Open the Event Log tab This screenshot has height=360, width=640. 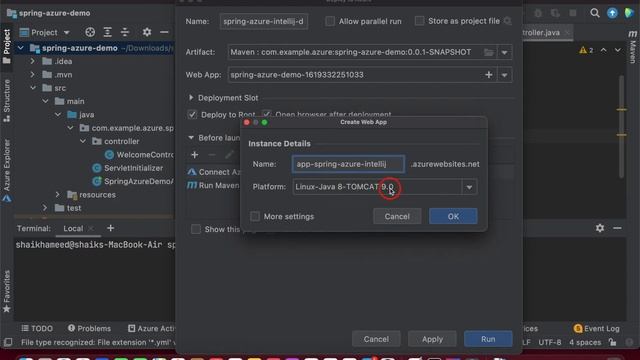click(597, 328)
